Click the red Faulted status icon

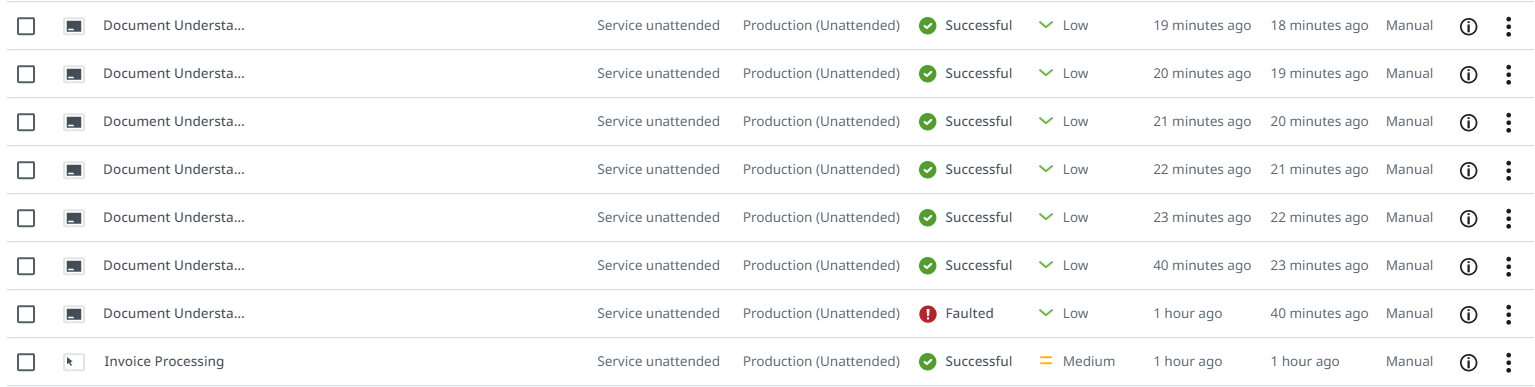(x=928, y=314)
